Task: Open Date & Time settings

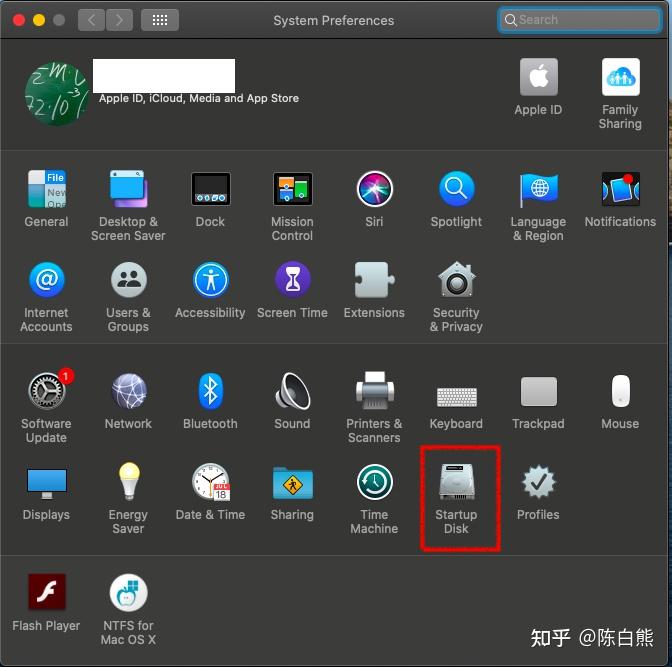Action: [x=210, y=482]
